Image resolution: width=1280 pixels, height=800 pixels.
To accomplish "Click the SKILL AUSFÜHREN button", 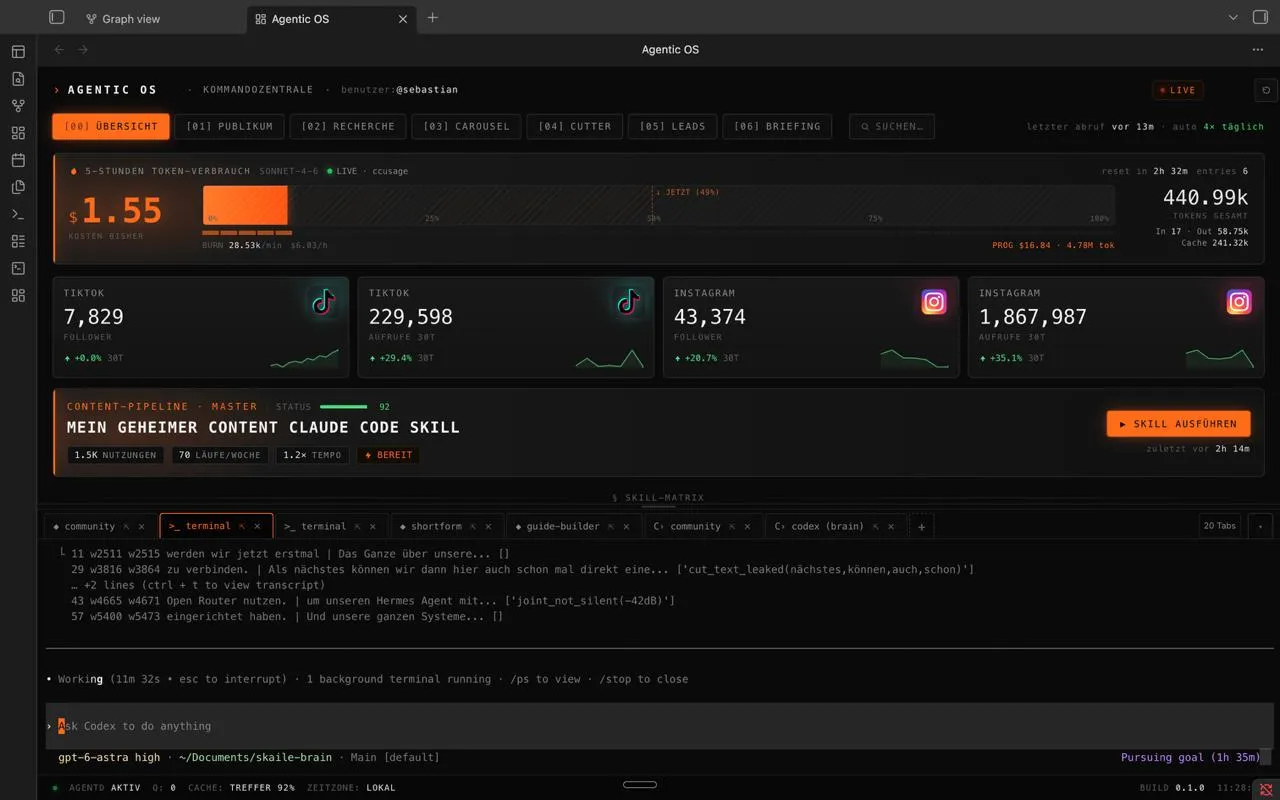I will [x=1178, y=424].
